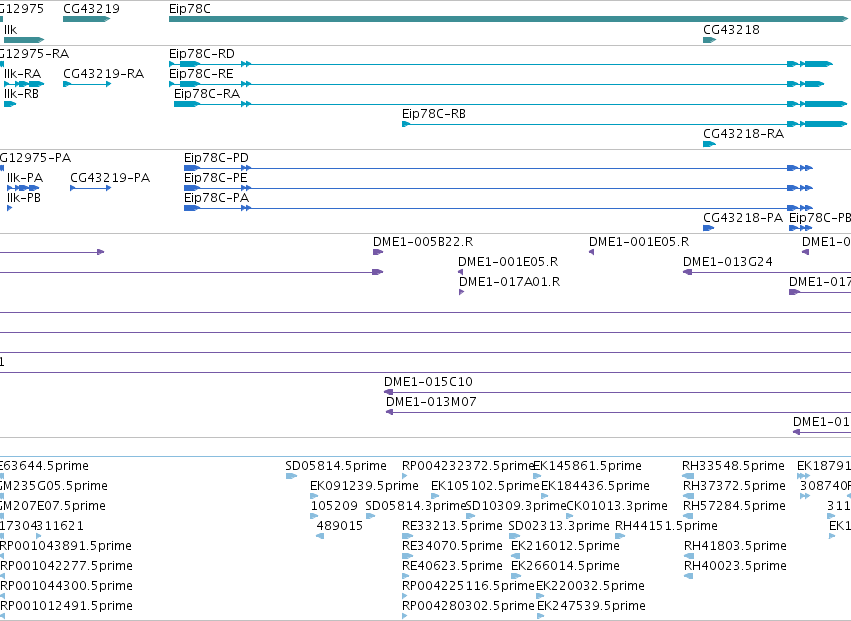Open the DME1-015C10 label
This screenshot has width=851, height=621.
click(428, 382)
